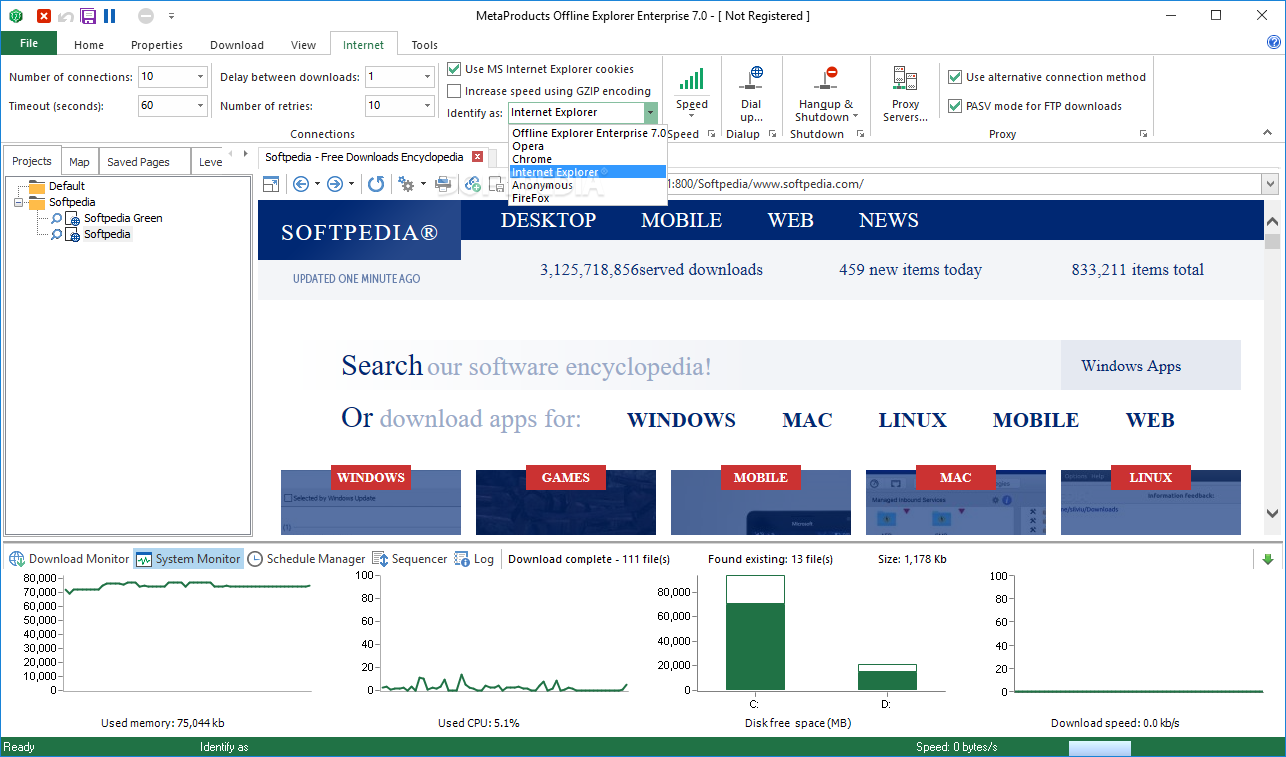Switch to the View ribbon tab
This screenshot has height=757, width=1286.
(x=303, y=45)
